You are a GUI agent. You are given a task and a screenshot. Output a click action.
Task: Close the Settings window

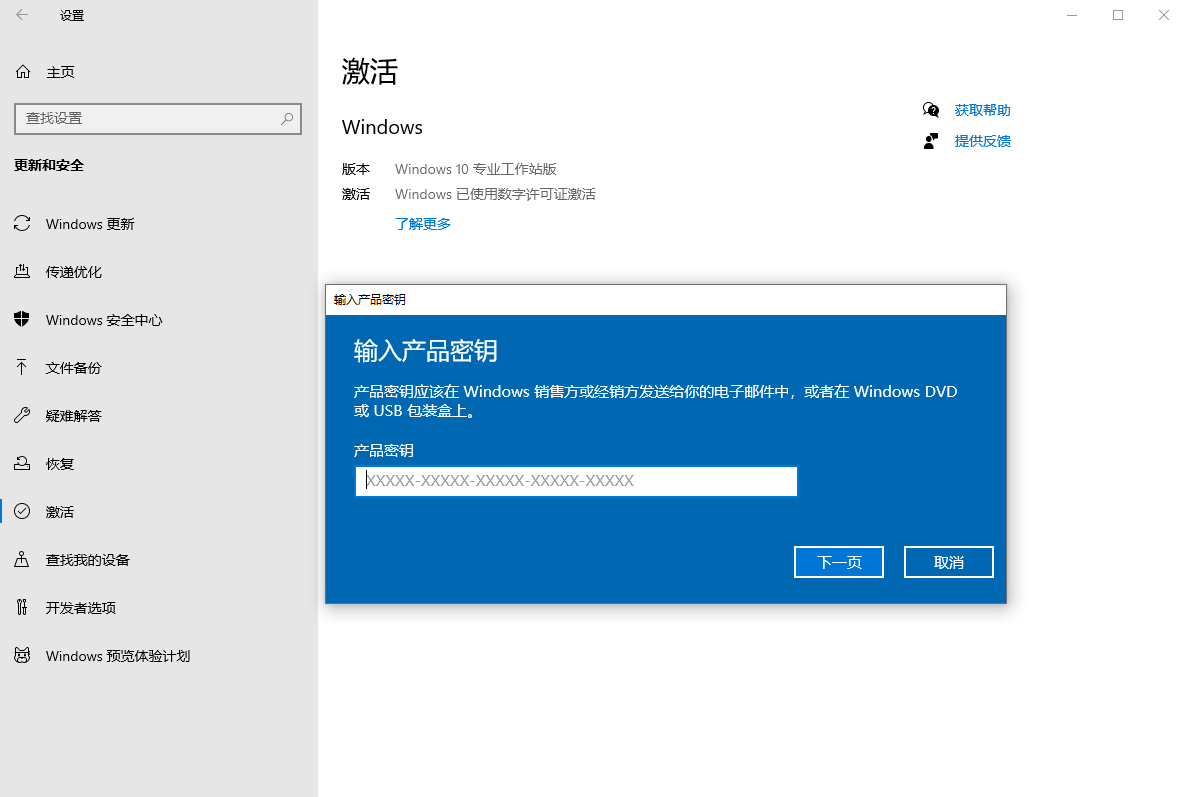coord(1164,15)
